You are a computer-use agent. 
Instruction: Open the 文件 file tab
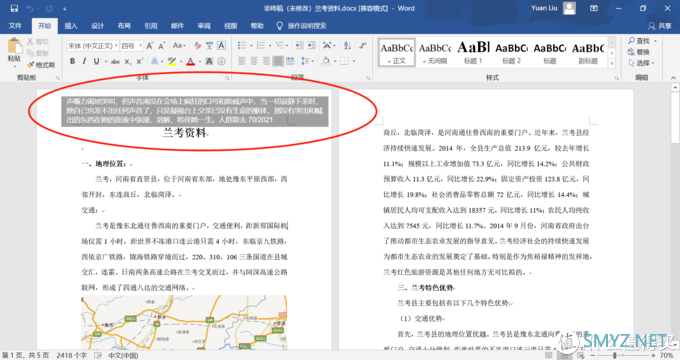point(15,26)
